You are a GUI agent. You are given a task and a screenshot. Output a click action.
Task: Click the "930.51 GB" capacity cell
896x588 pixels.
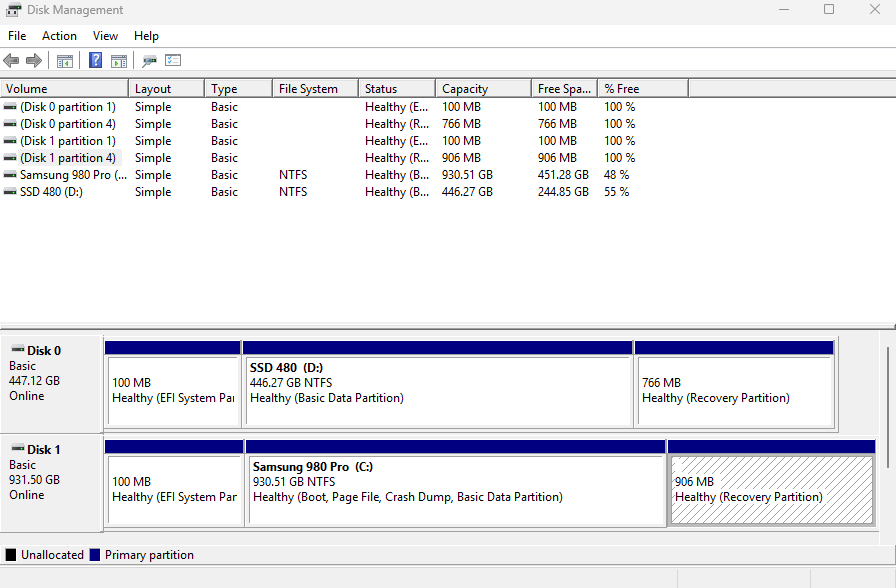pos(467,175)
